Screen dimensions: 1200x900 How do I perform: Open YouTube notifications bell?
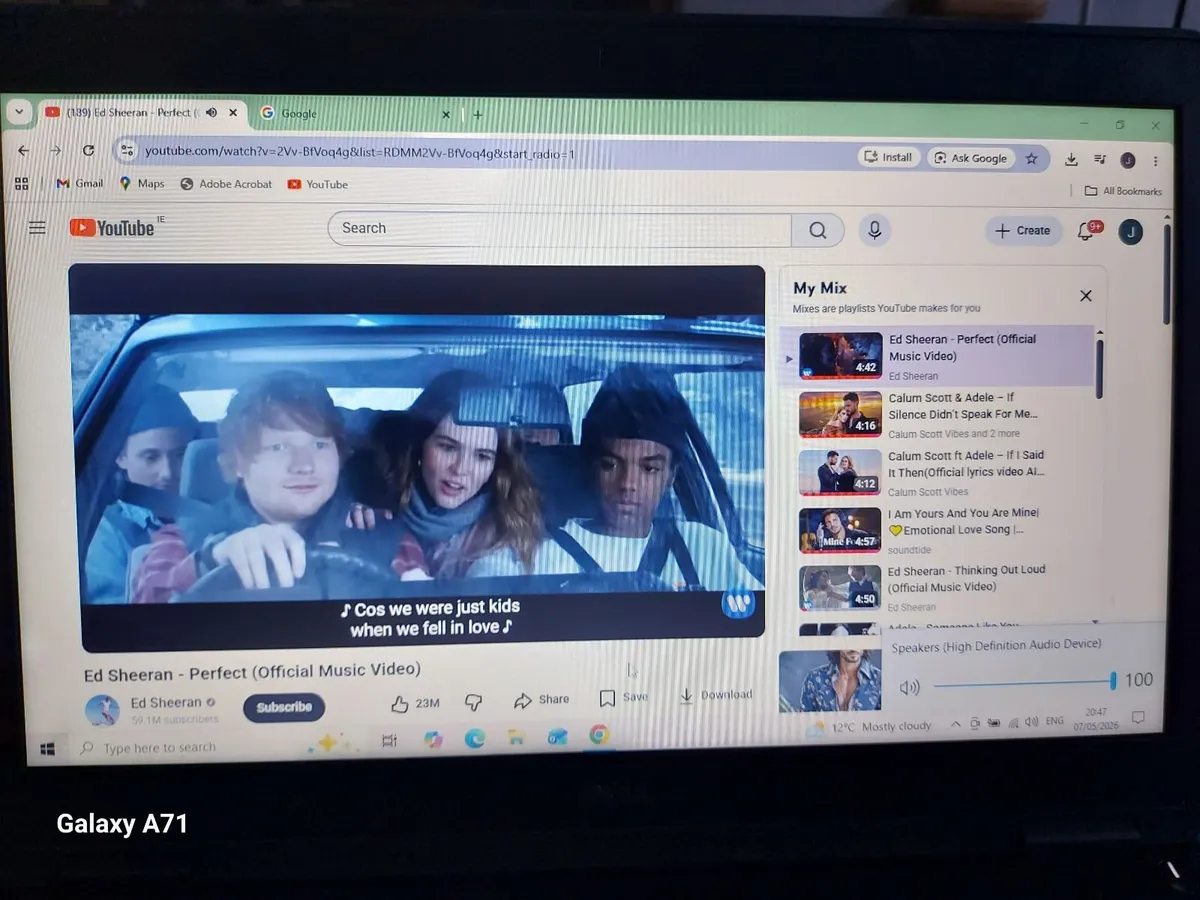coord(1086,231)
